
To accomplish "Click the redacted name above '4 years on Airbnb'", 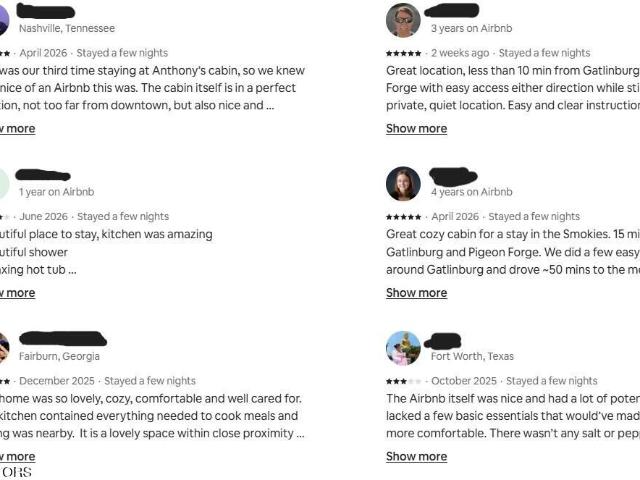I will pyautogui.click(x=453, y=176).
